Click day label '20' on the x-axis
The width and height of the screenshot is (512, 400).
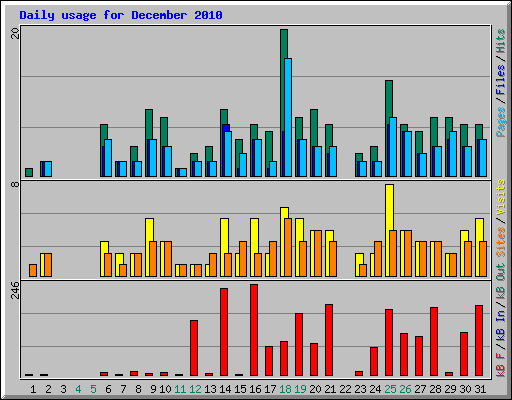315,389
